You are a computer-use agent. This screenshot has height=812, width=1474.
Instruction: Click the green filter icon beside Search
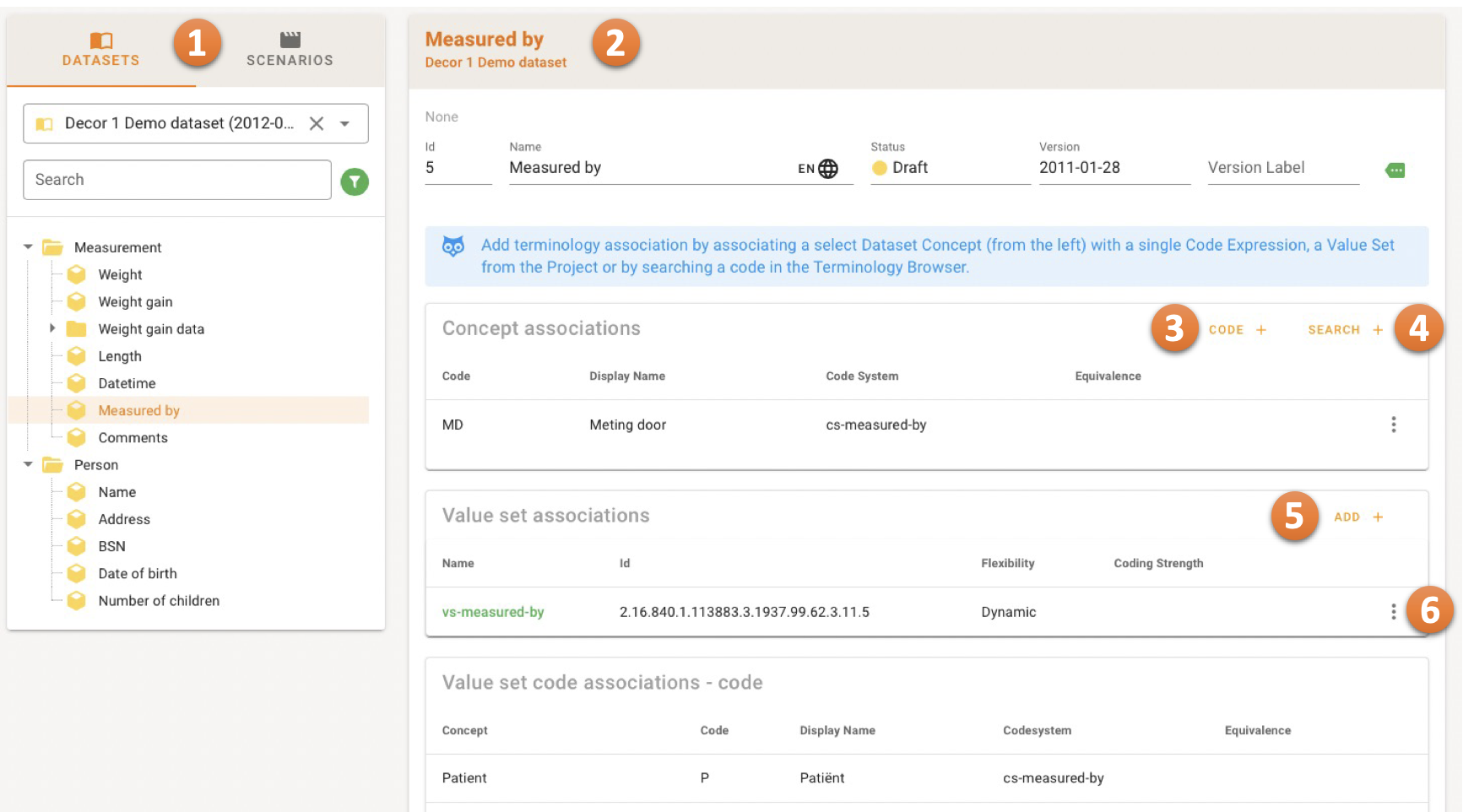coord(355,181)
